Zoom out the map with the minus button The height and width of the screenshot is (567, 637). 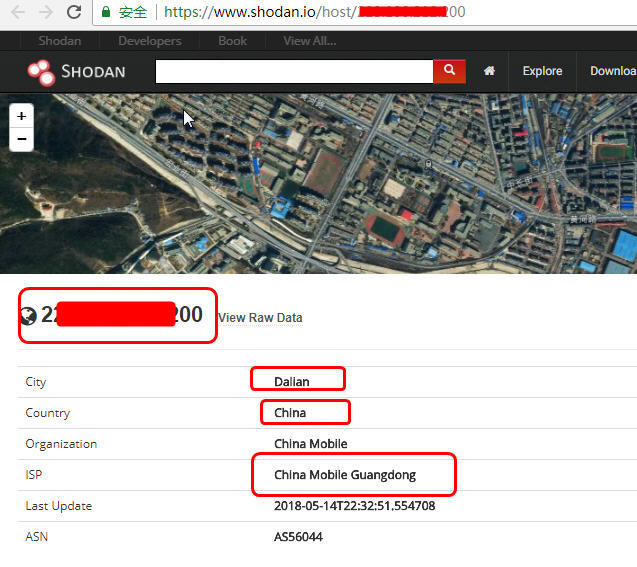tap(22, 139)
